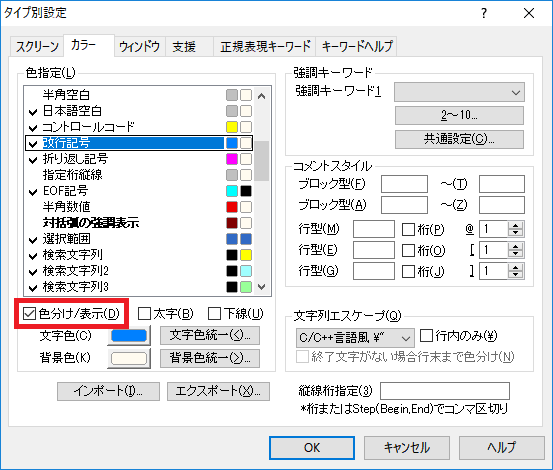
Task: Click the キャンセル button
Action: point(407,448)
